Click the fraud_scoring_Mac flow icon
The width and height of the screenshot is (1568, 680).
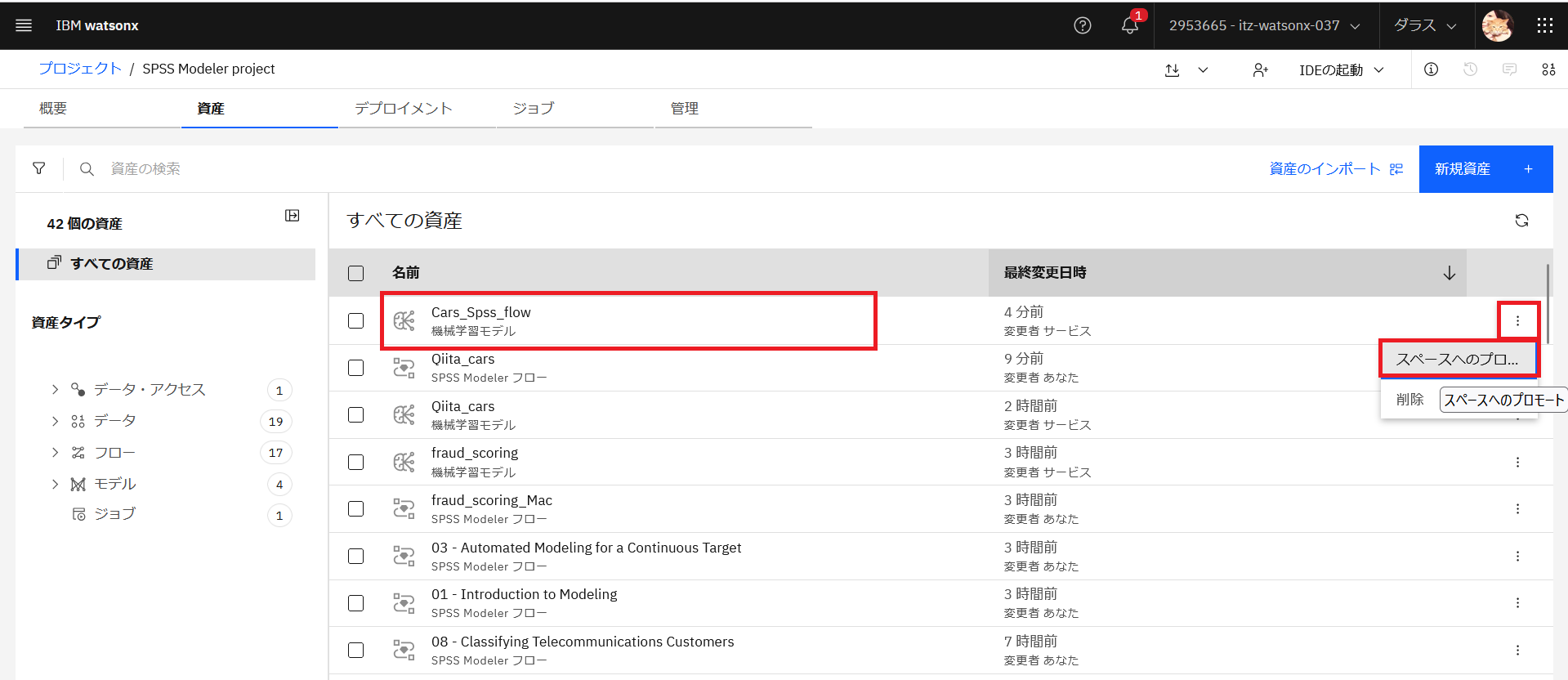pos(404,508)
